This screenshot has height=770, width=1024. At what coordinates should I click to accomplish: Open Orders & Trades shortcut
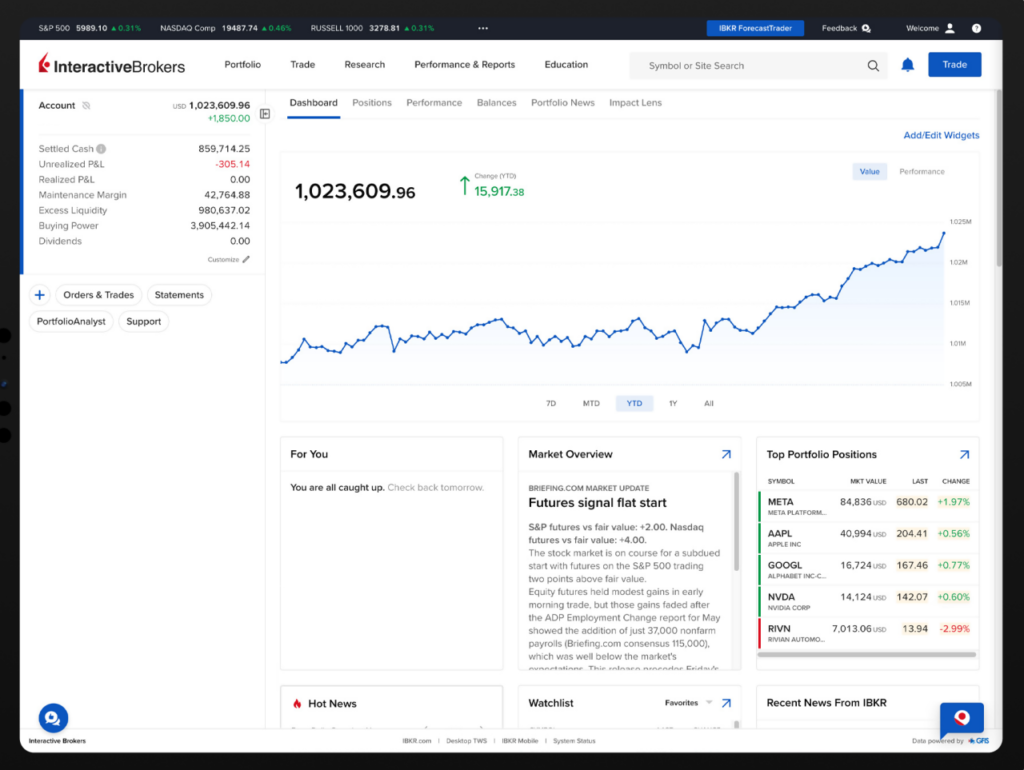[99, 295]
